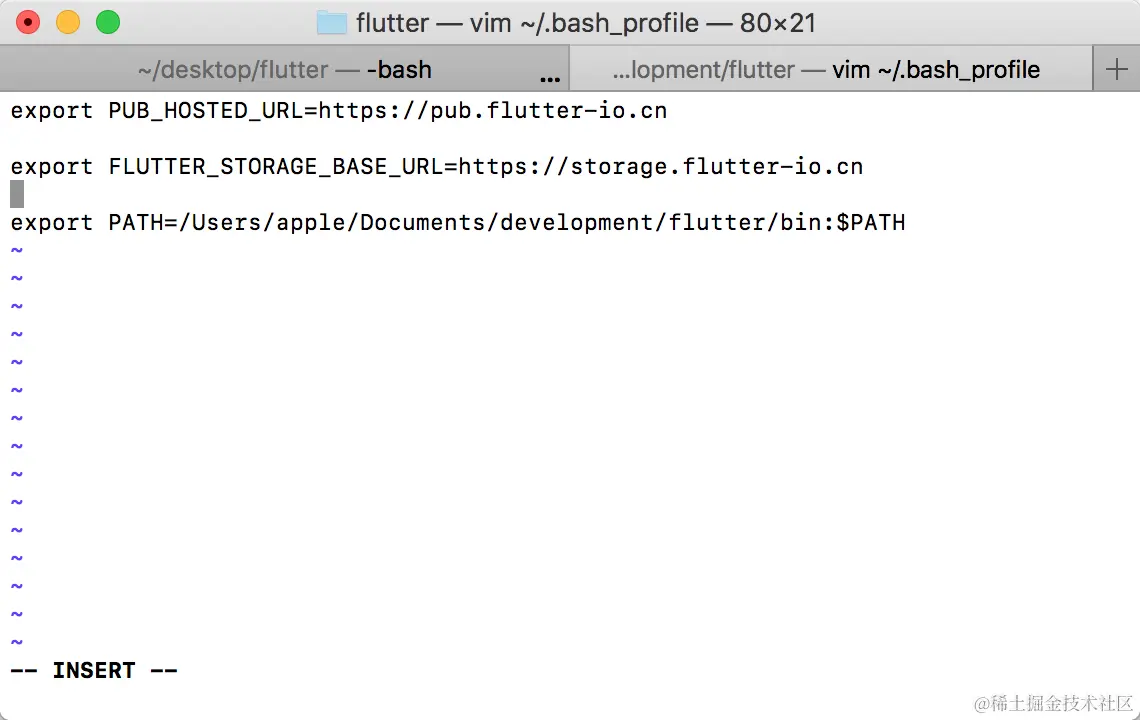
Task: Open a new tab with plus button
Action: 1116,69
